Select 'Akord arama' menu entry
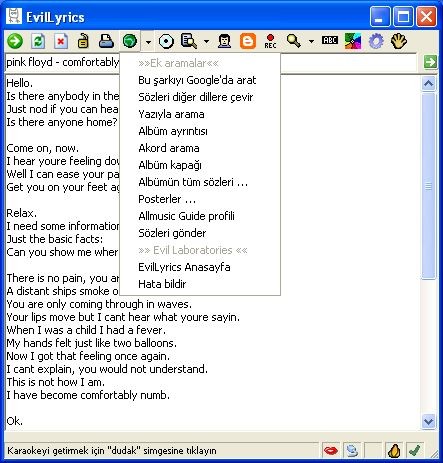This screenshot has height=463, width=443. 200,148
